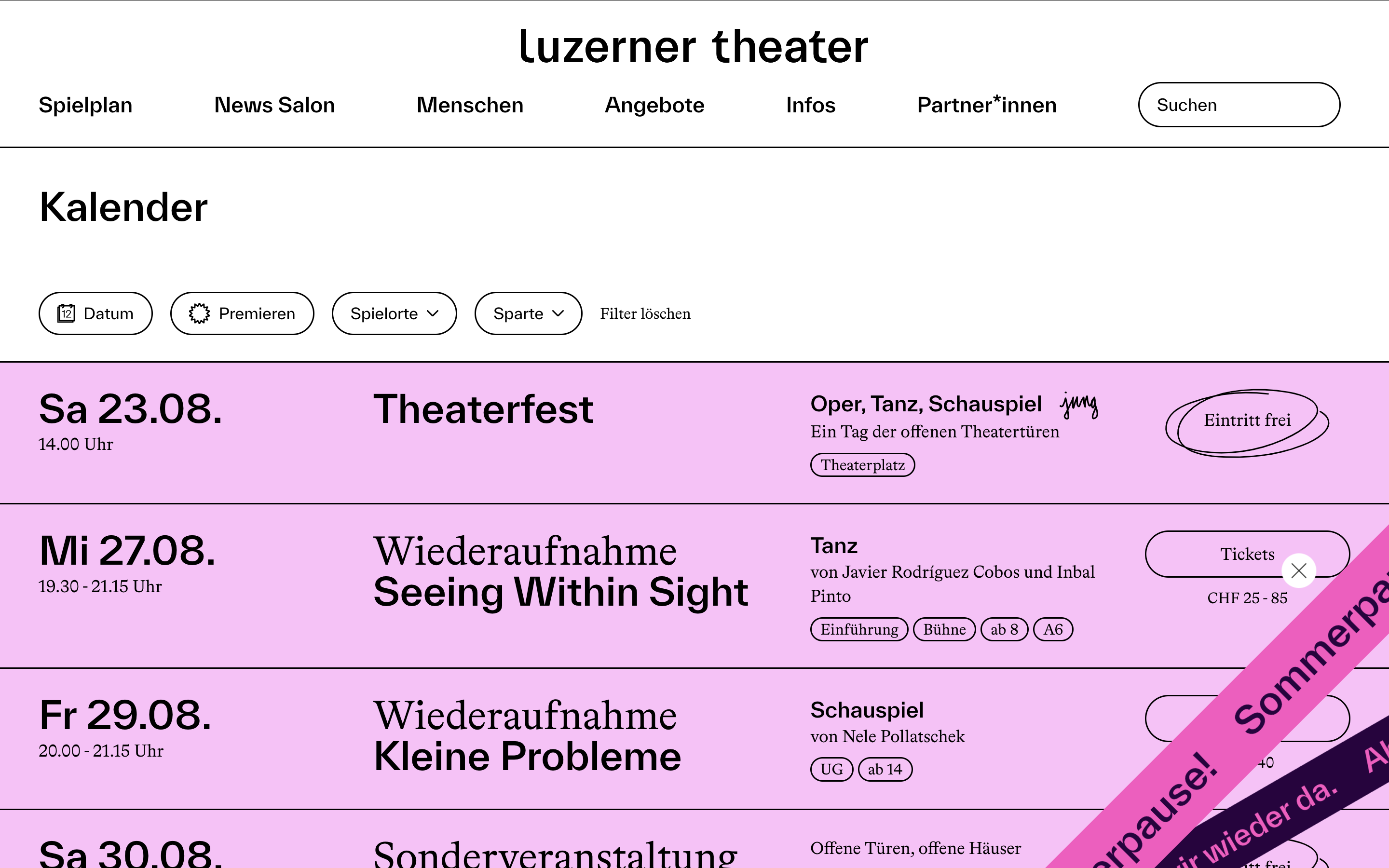Viewport: 1389px width, 868px height.
Task: Click Tickets button for Seeing Within Sight
Action: 1217,554
